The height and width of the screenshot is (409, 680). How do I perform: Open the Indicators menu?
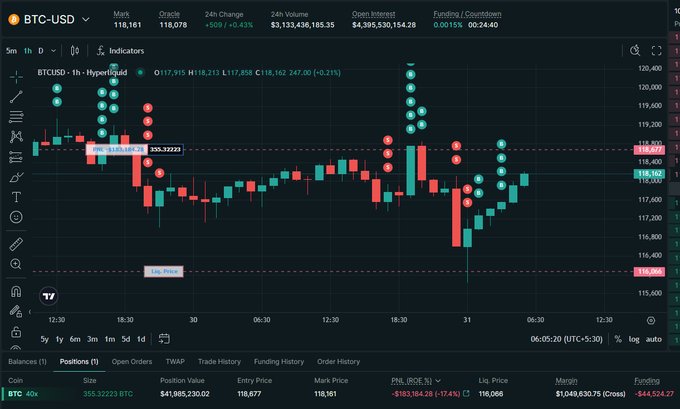pyautogui.click(x=120, y=51)
